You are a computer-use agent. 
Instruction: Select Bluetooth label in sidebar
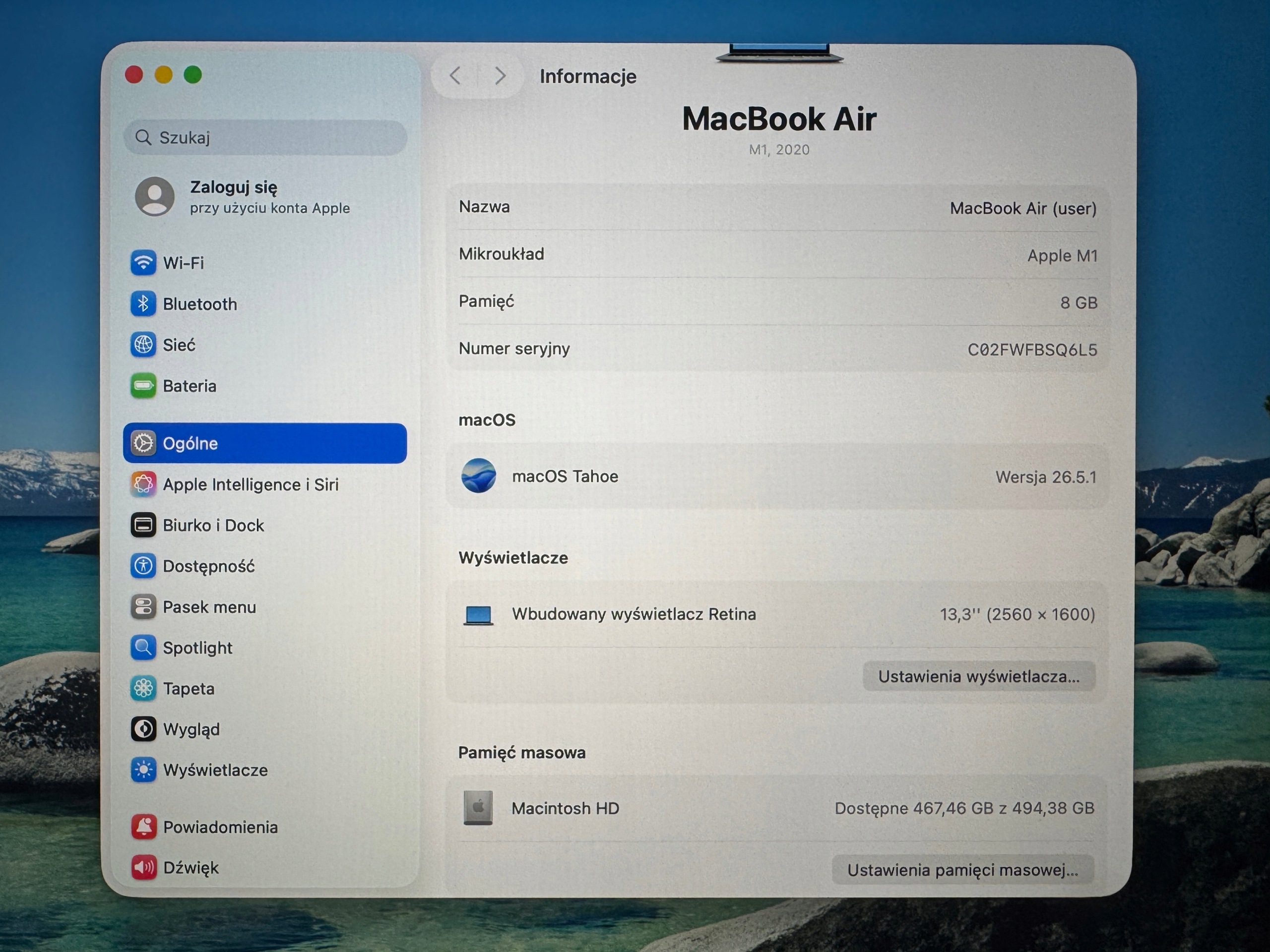pos(200,304)
